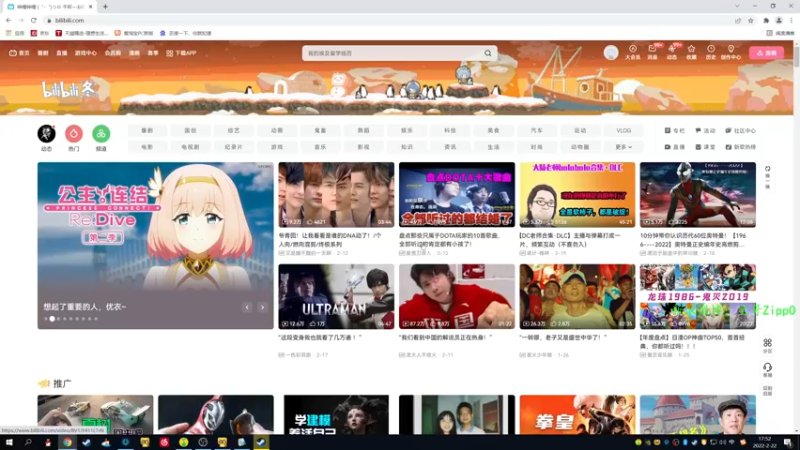Select the 番剧 category button

click(x=147, y=131)
